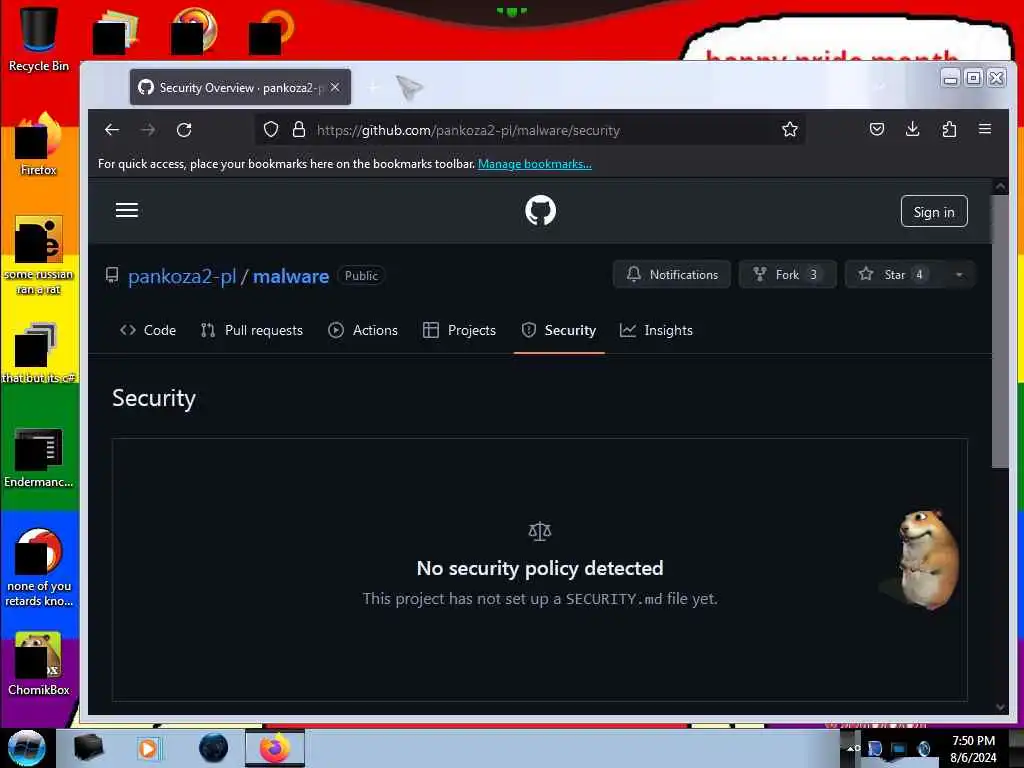
Task: Switch to the Pull requests tab
Action: point(252,330)
